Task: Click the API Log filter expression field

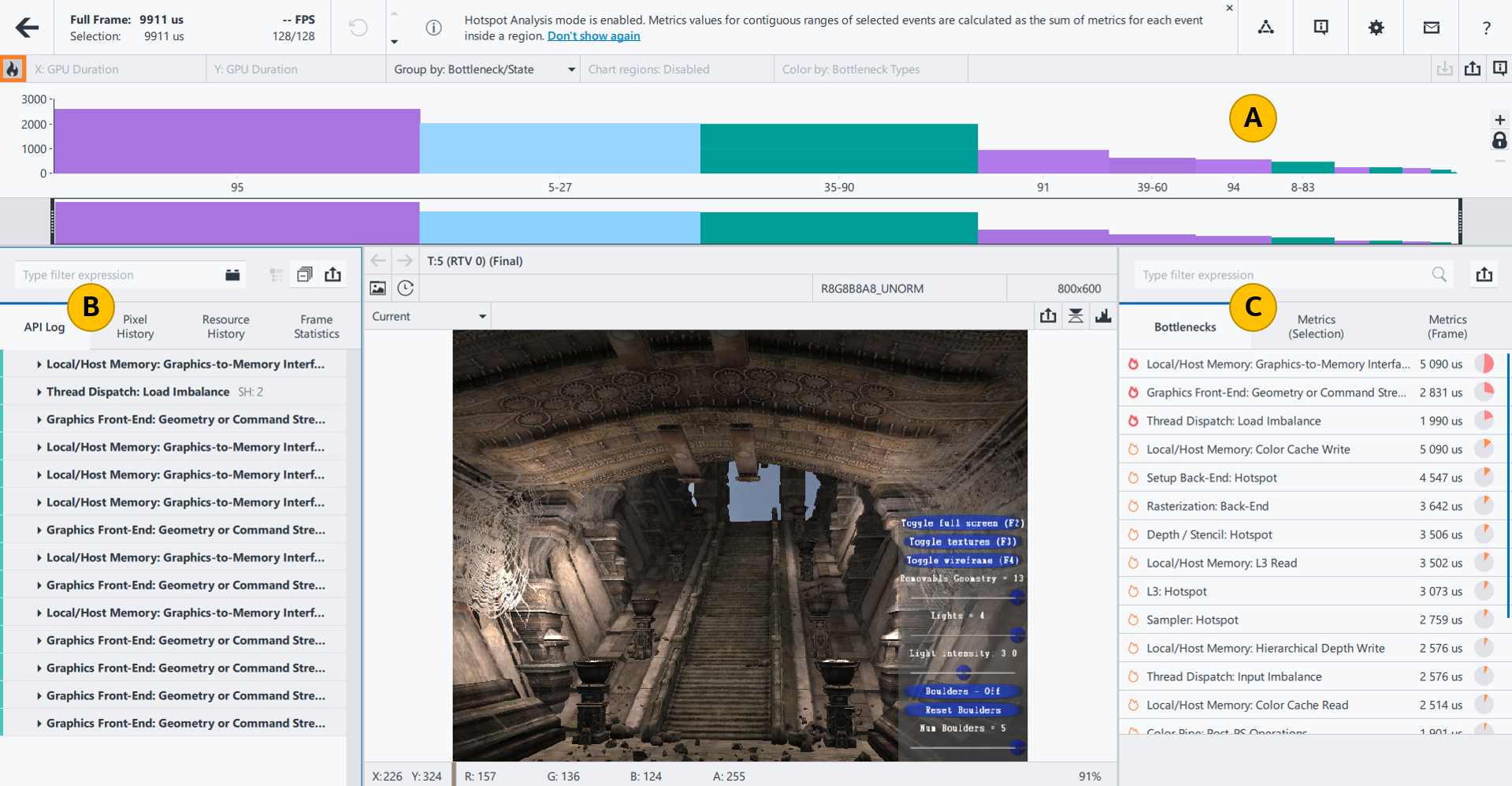Action: pos(118,275)
